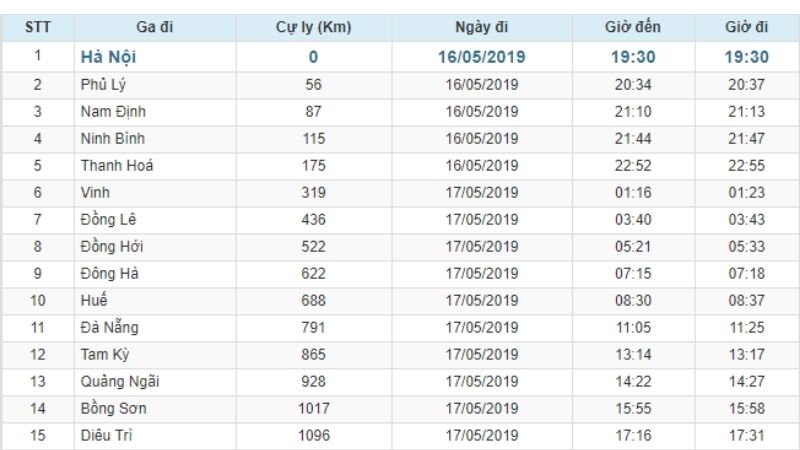
Task: Click the Giờ đi column header
Action: (746, 27)
